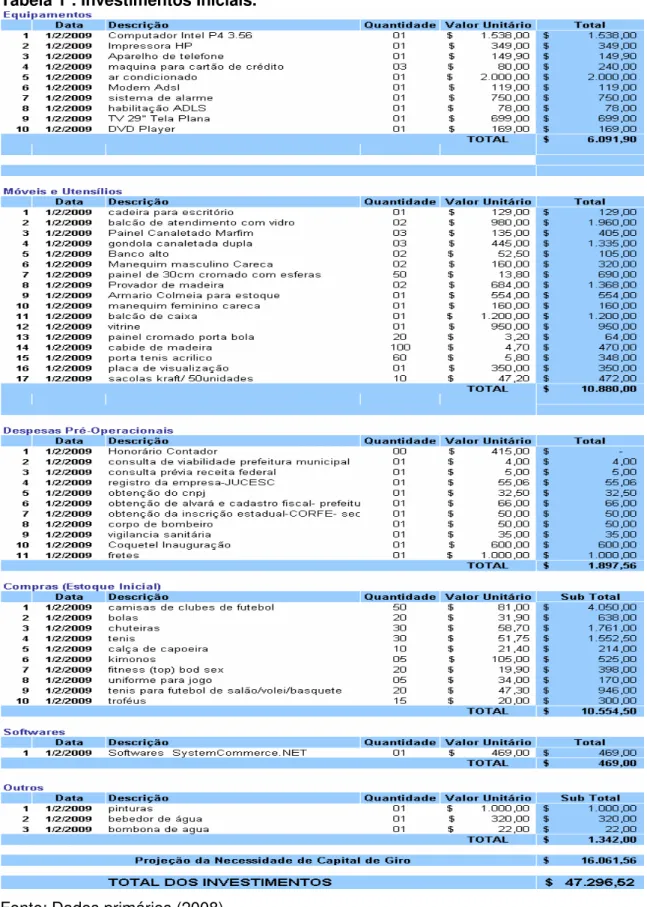Click 'balcão de atendimento com vidro' cell
The image size is (647, 907).
(x=201, y=223)
